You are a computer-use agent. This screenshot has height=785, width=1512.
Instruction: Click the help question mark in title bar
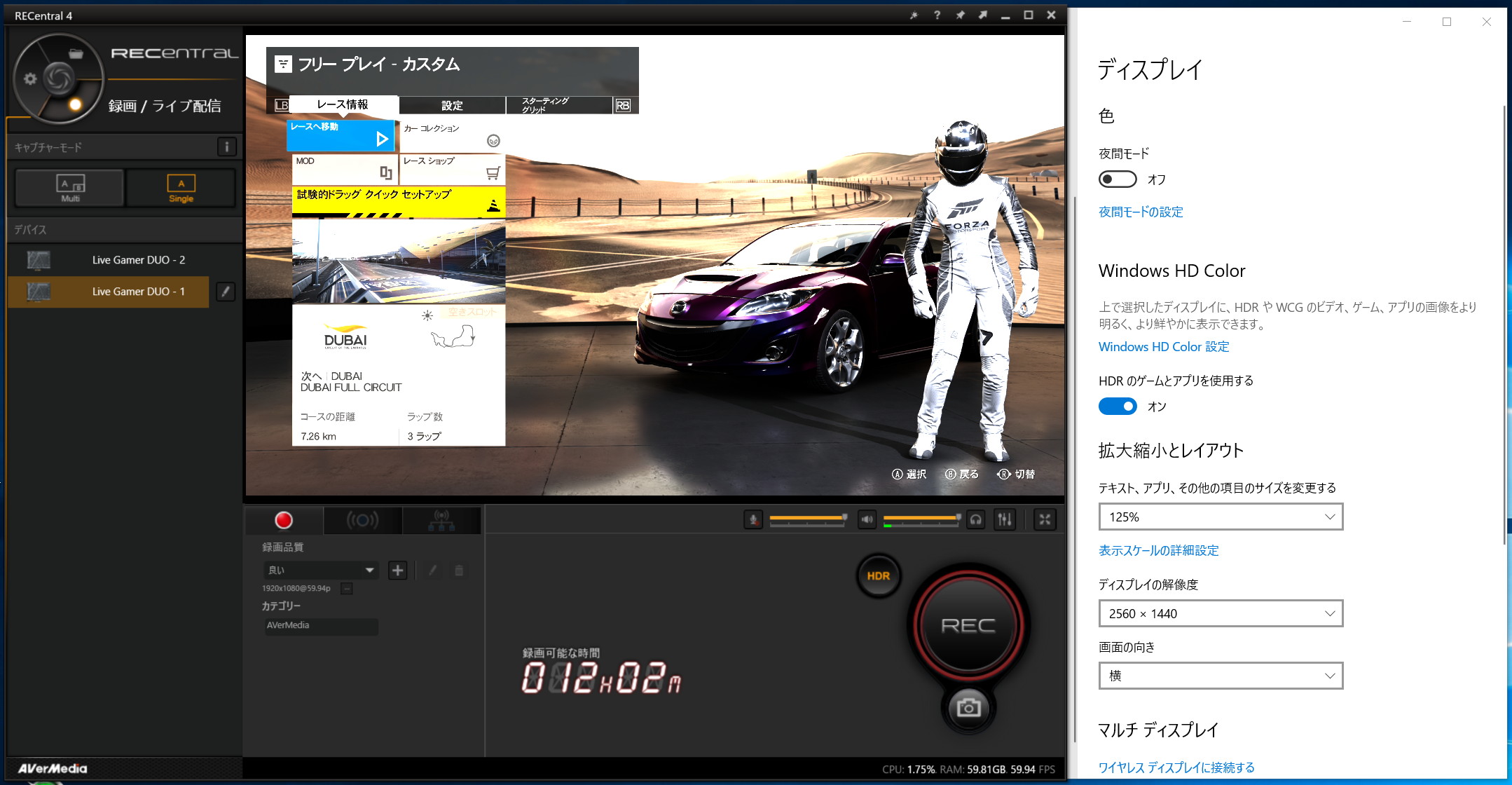pos(937,15)
